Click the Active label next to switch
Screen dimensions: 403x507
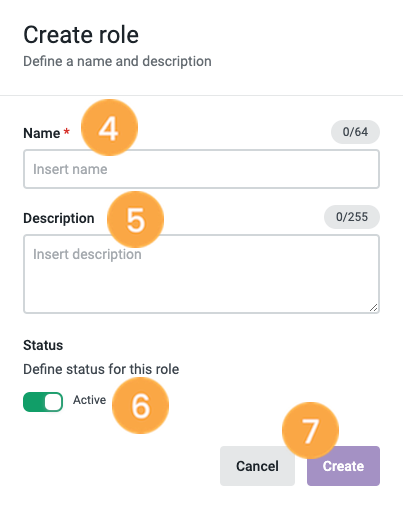pyautogui.click(x=89, y=400)
